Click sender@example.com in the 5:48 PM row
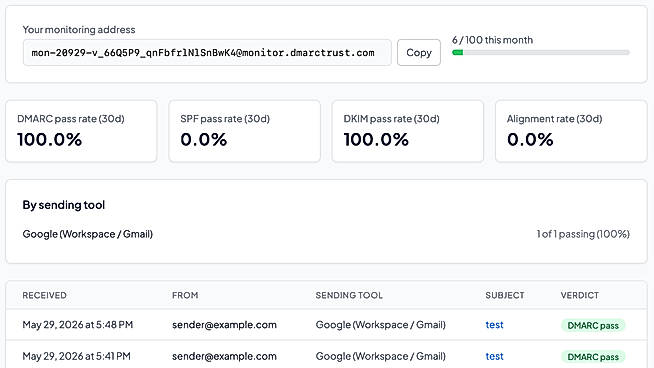Screen dimensions: 654x368 224,325
